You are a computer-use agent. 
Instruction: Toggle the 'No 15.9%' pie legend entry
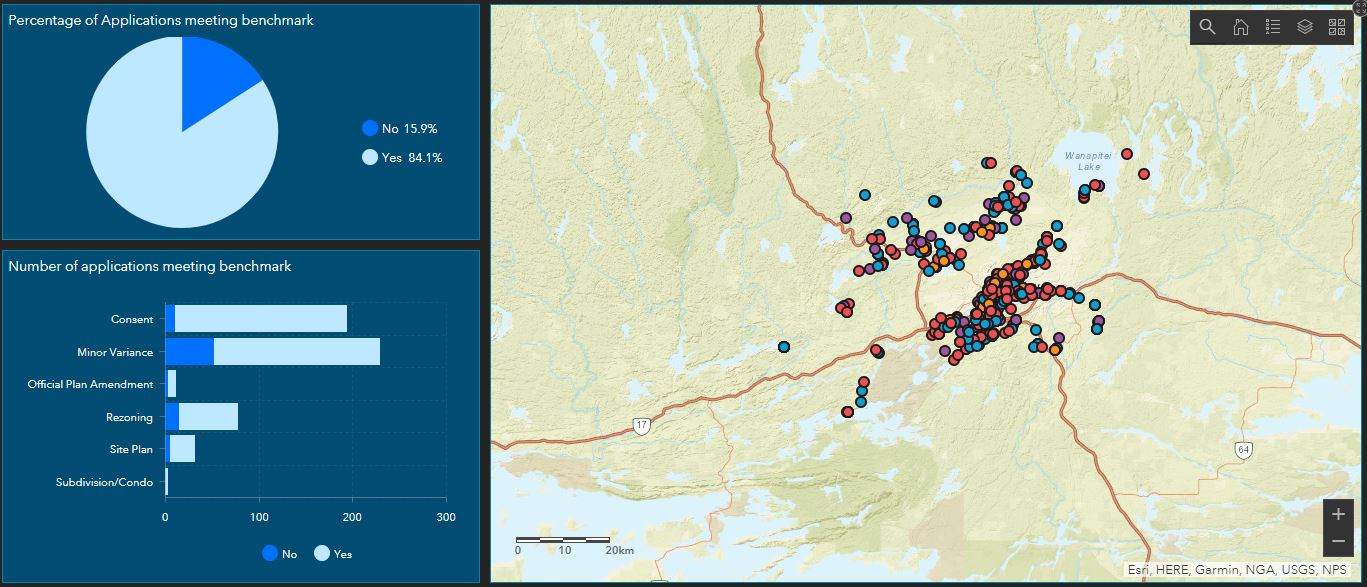tap(400, 128)
